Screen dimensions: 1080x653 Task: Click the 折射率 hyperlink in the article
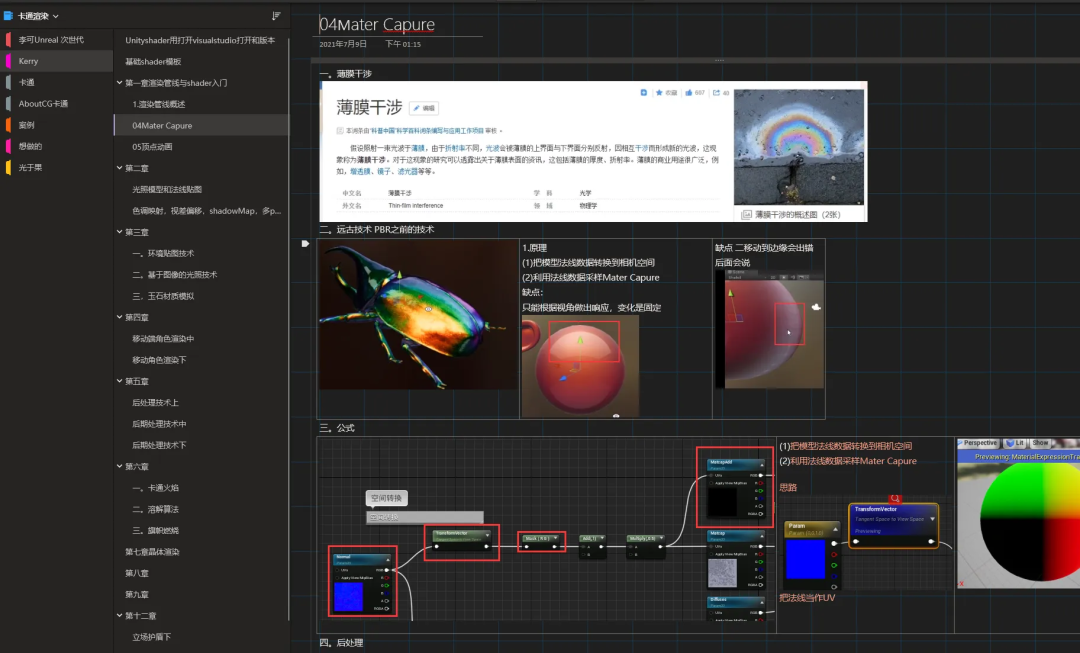pyautogui.click(x=455, y=148)
